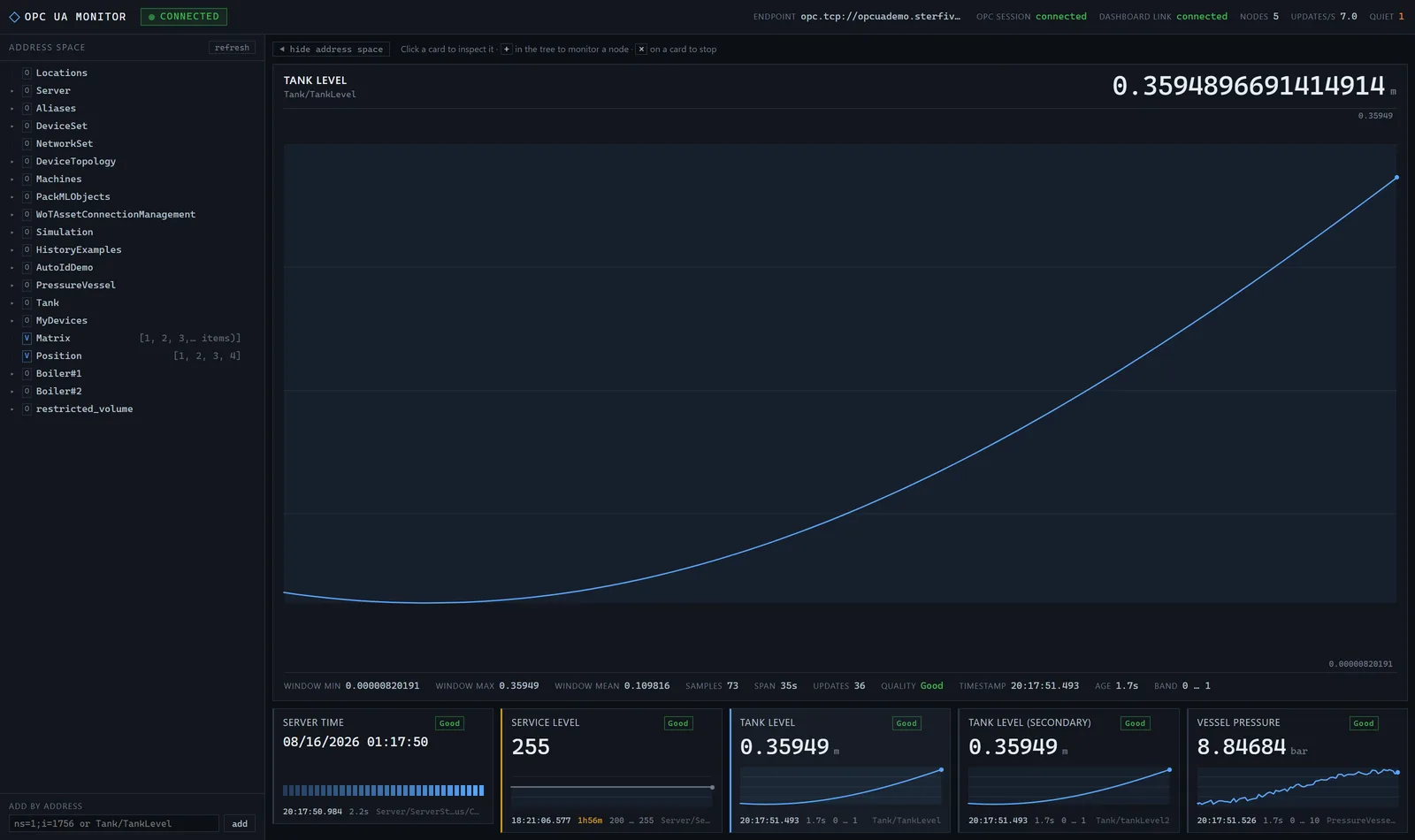This screenshot has height=840, width=1415.
Task: Expand the HistoryExamples node arrow
Action: click(x=11, y=250)
